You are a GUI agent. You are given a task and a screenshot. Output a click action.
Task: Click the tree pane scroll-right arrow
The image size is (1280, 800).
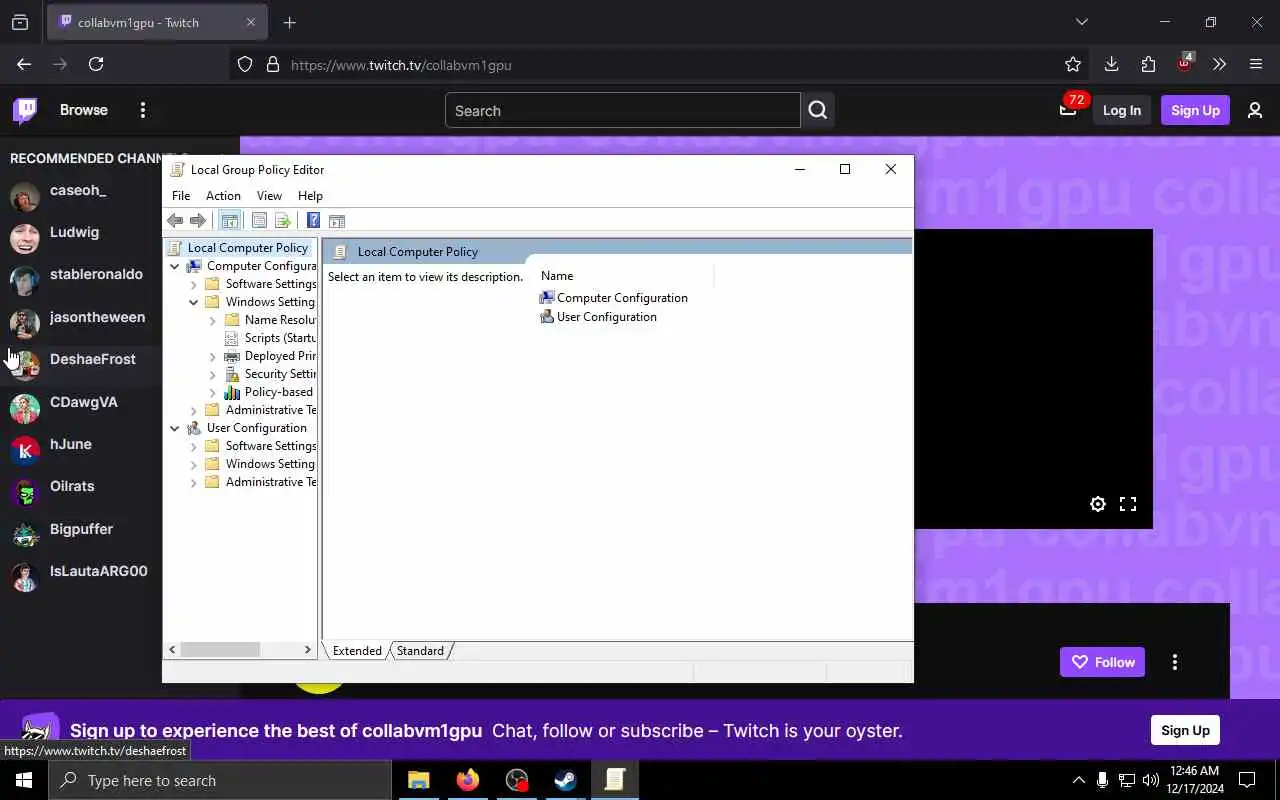tap(307, 650)
